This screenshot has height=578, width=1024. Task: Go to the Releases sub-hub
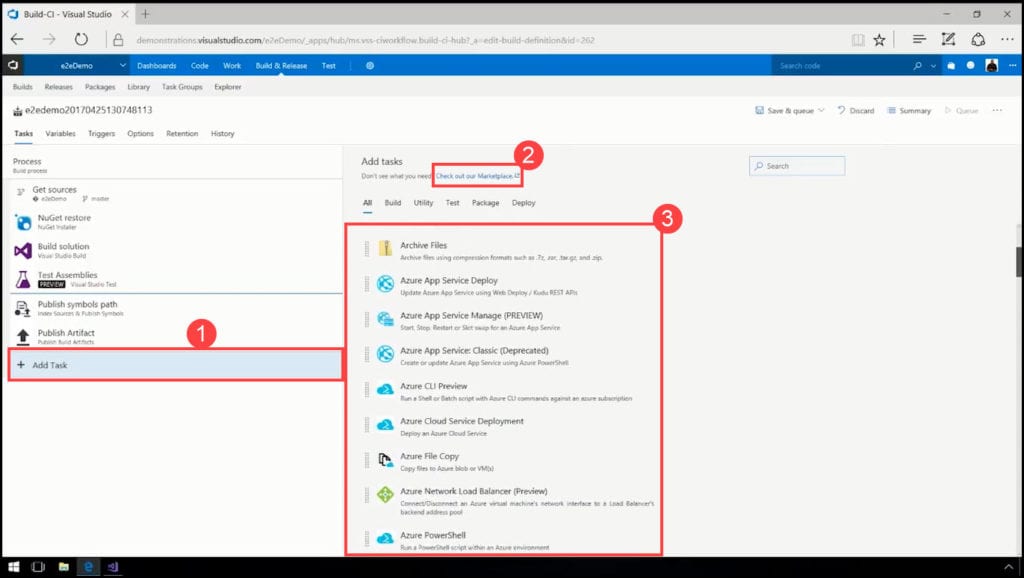point(59,87)
